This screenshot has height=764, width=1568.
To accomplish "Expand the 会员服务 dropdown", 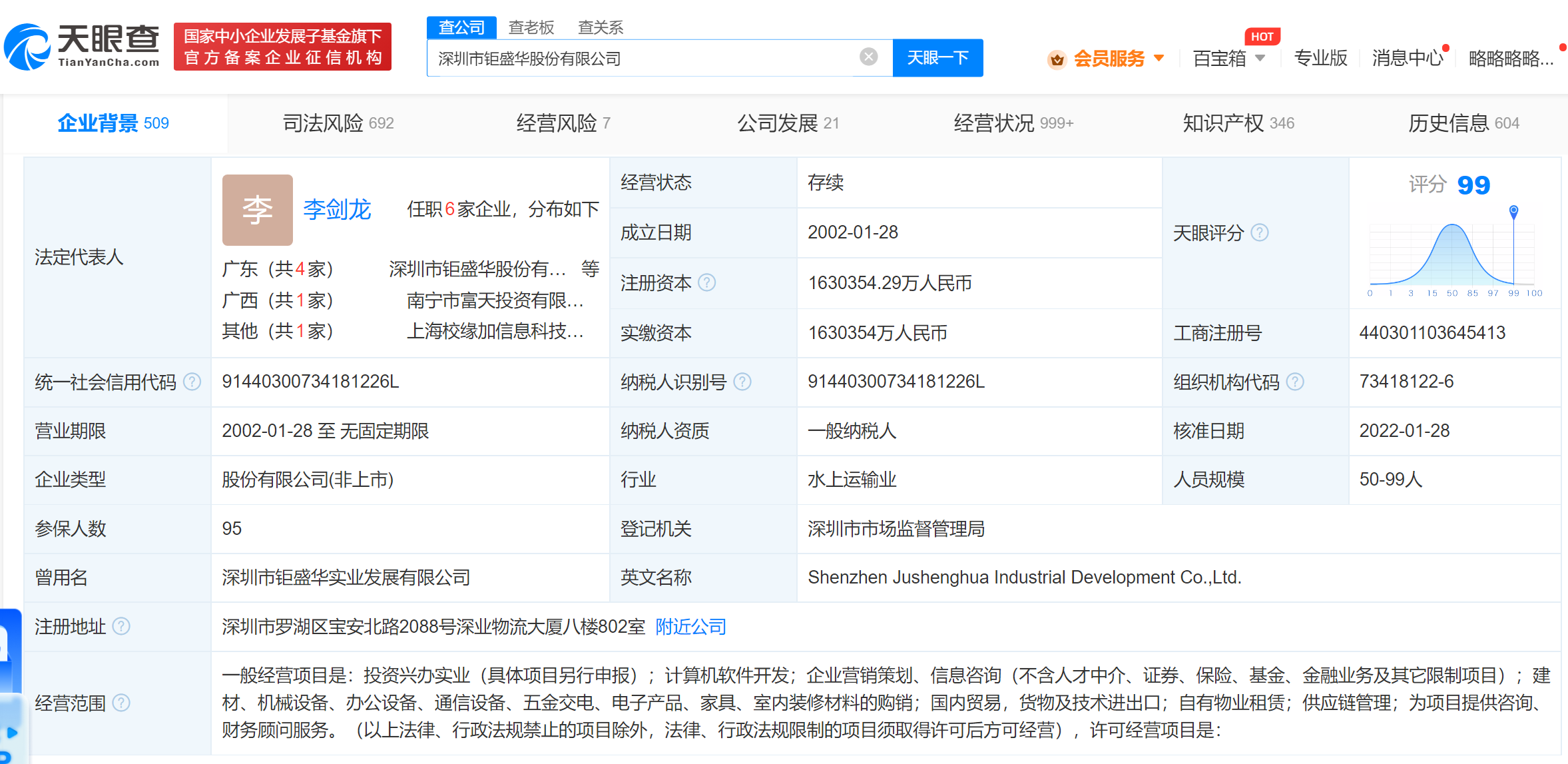I will click(x=1159, y=59).
